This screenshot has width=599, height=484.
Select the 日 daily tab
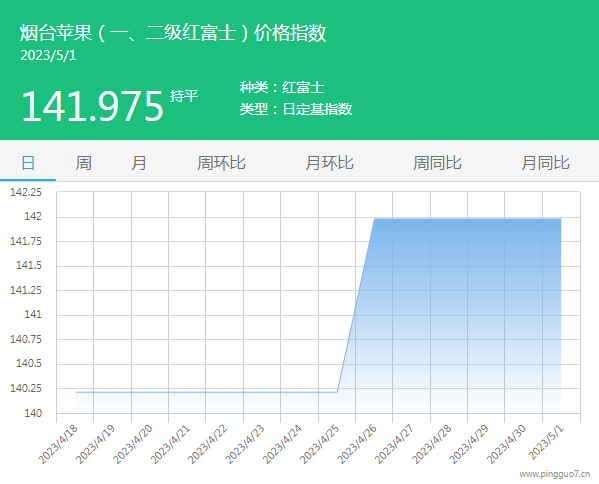28,163
